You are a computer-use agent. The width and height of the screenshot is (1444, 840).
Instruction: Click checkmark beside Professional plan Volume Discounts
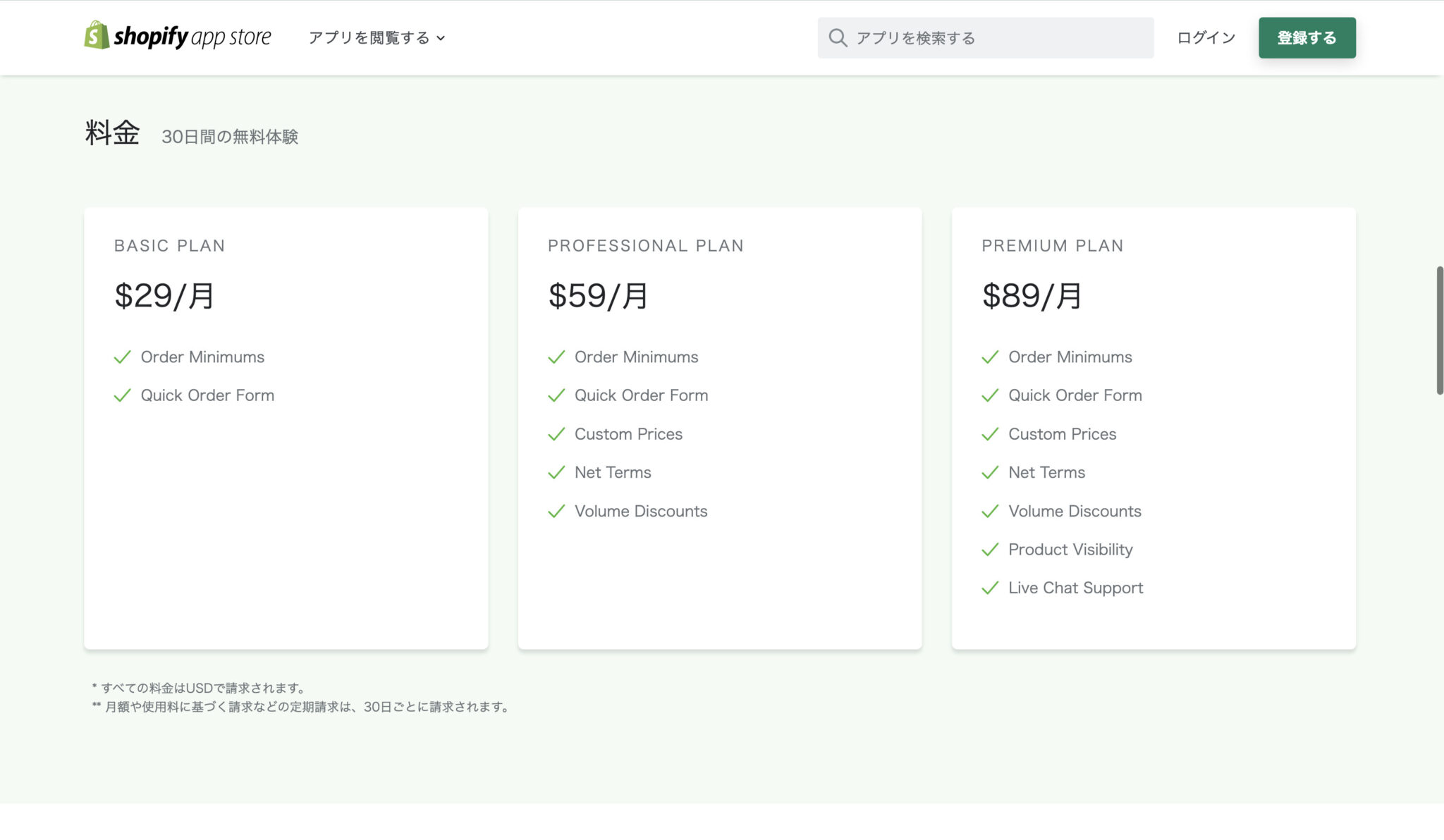[556, 511]
